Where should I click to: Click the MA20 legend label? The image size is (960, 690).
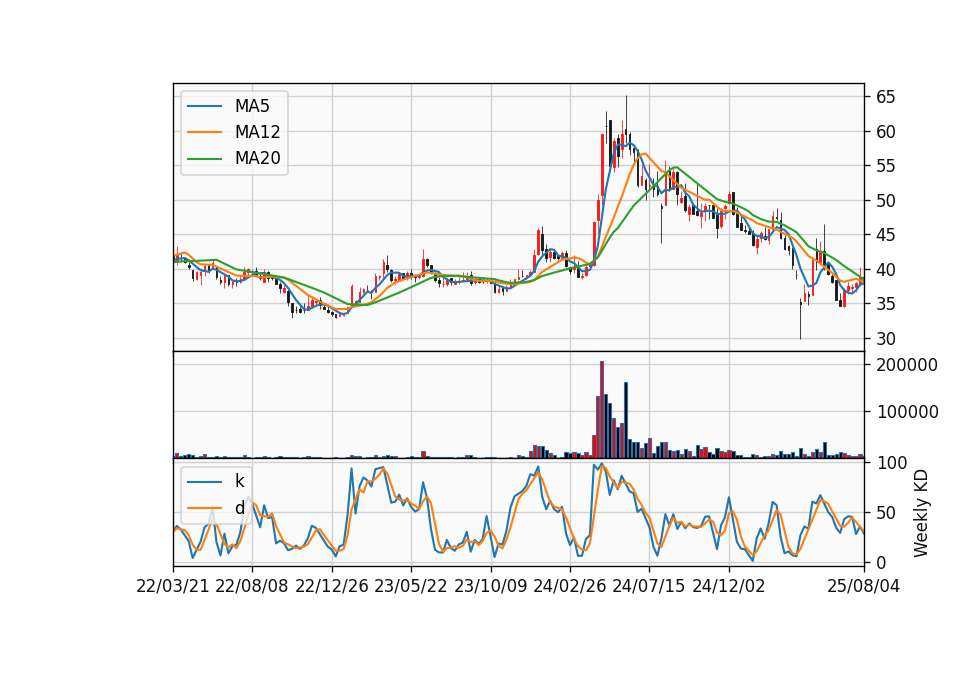257,158
